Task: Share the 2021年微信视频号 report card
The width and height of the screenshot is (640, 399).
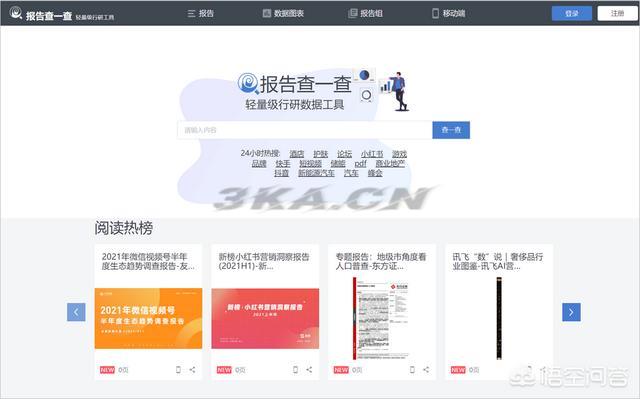Action: [x=192, y=370]
